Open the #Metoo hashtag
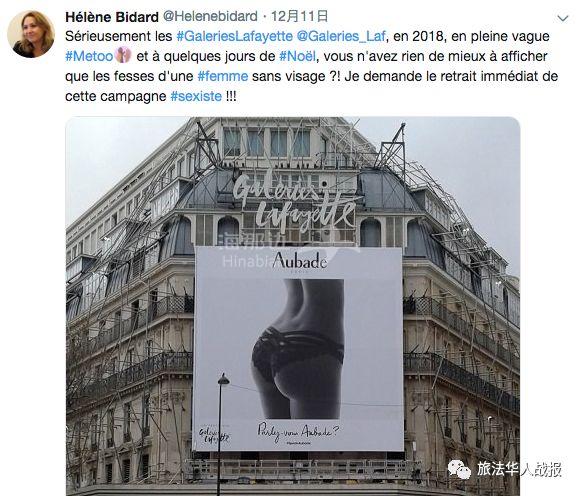 89,56
